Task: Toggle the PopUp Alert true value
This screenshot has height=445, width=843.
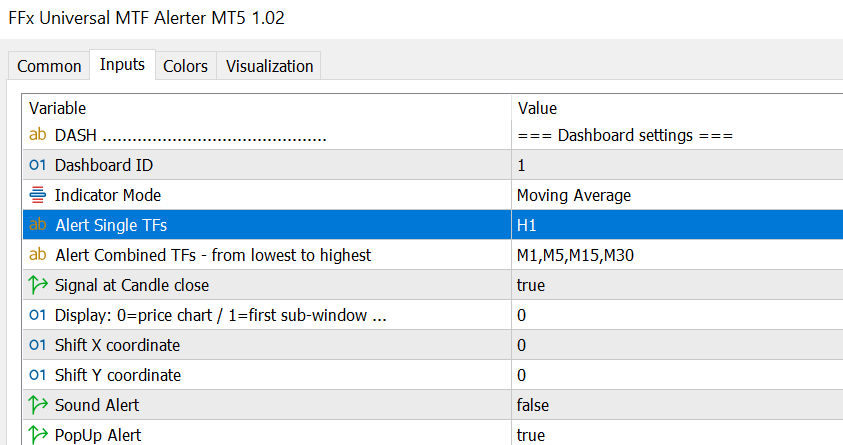Action: tap(531, 435)
